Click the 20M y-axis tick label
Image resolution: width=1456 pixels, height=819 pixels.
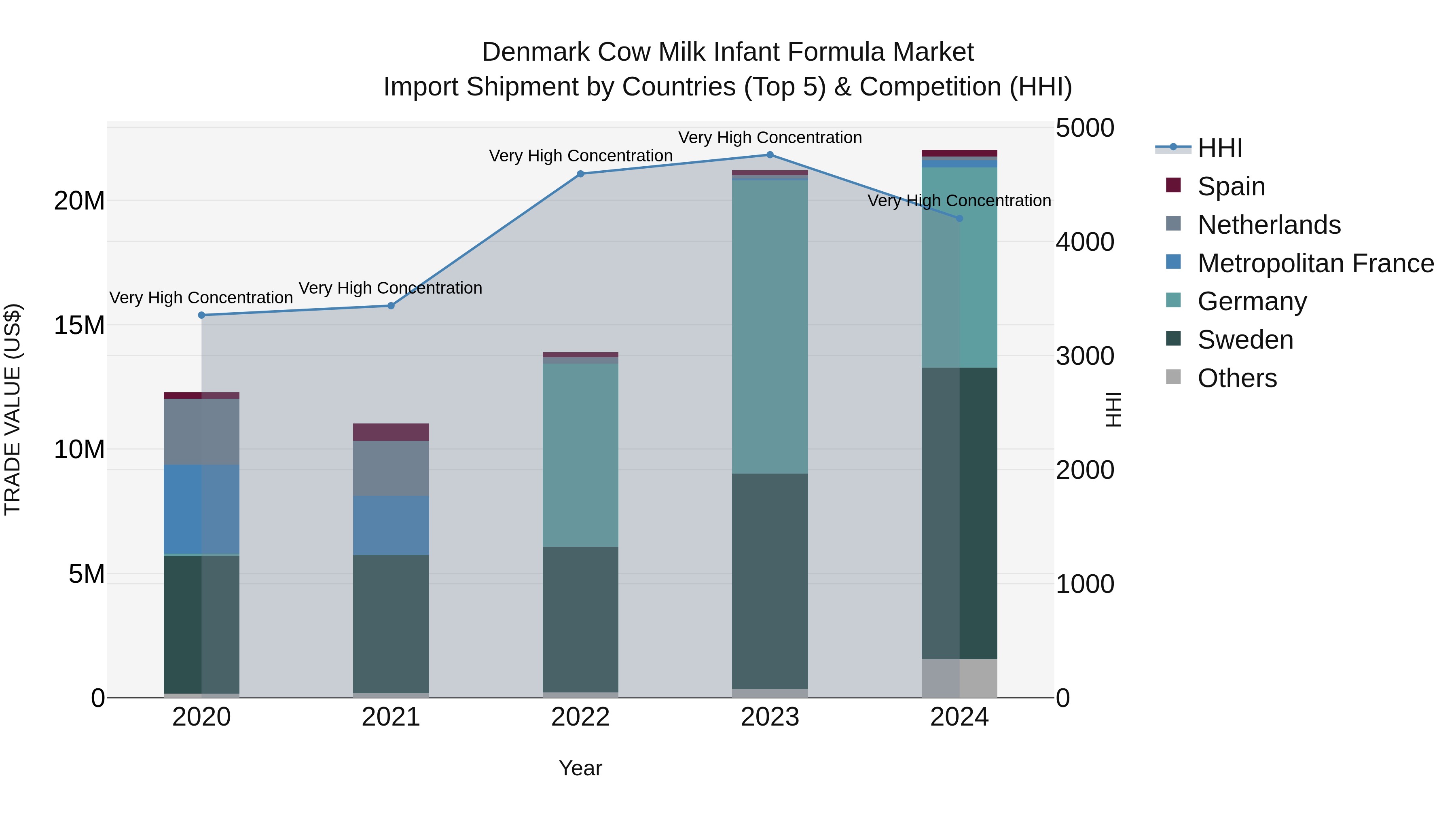(79, 201)
